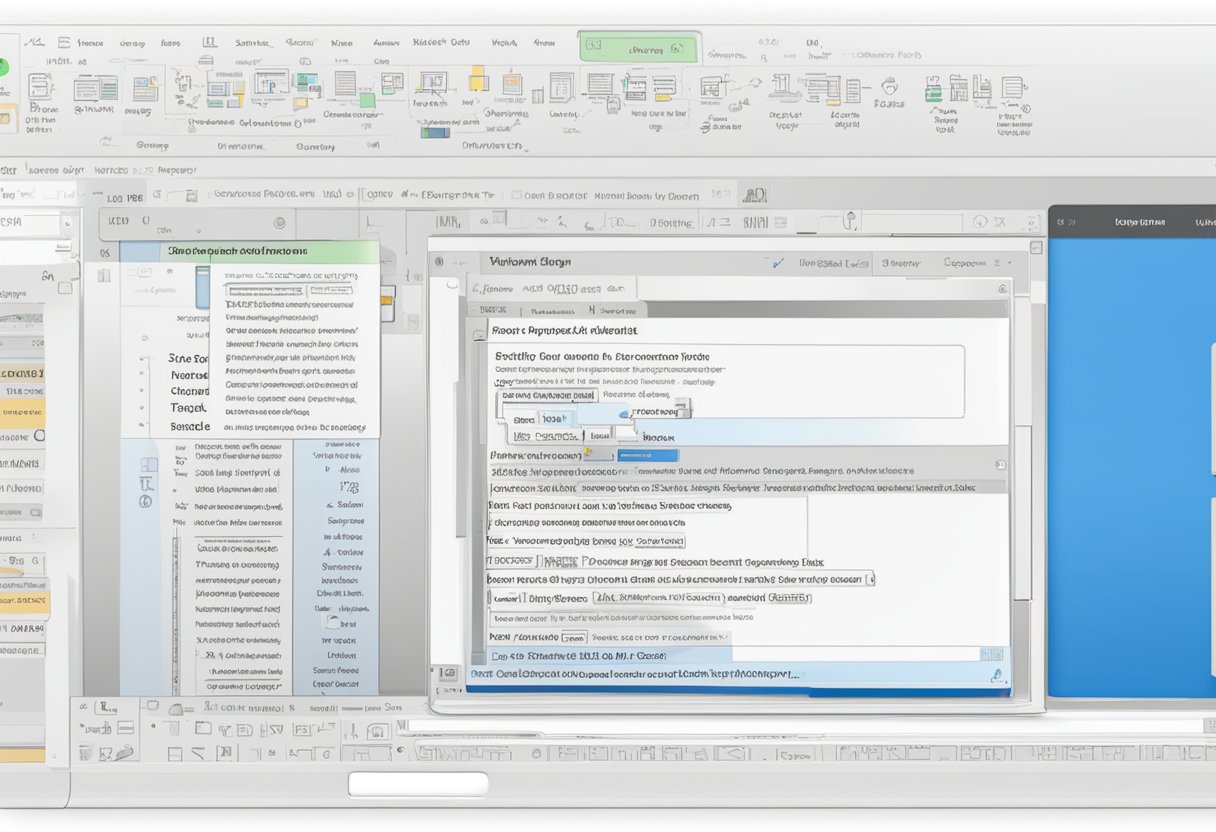Click the pen icon beside the dialog title bar
1216x832 pixels.
[777, 263]
